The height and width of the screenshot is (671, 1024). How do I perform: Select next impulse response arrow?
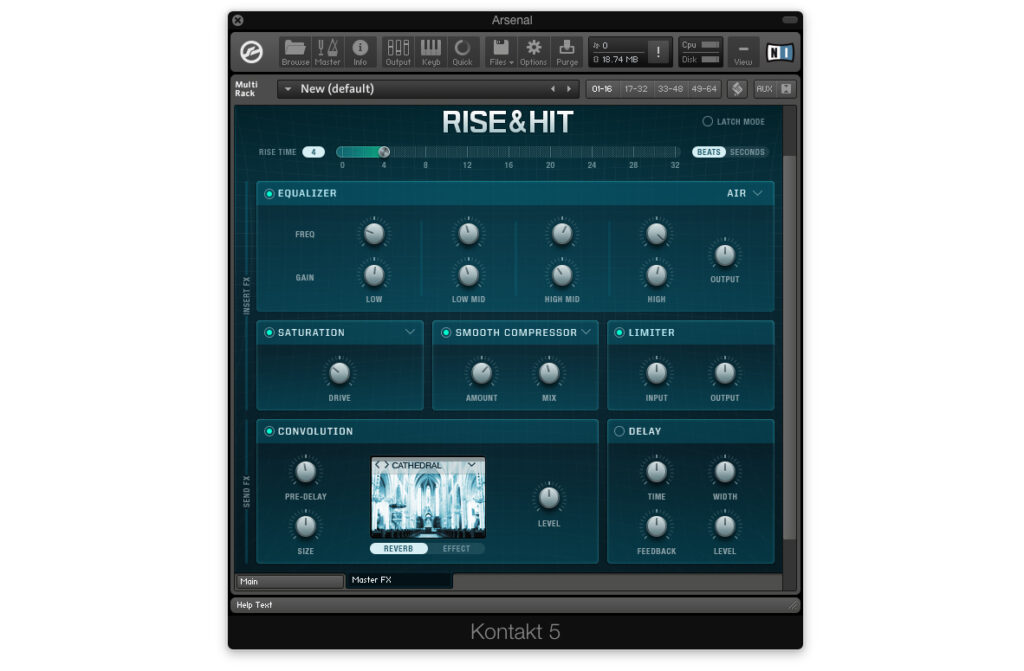pyautogui.click(x=386, y=465)
